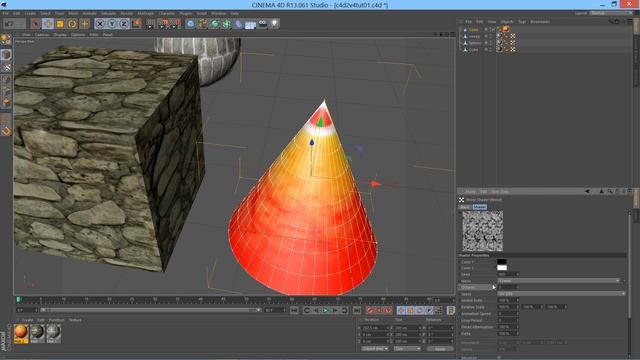This screenshot has width=640, height=360.
Task: Click the spline pen tool icon
Action: 203,24
